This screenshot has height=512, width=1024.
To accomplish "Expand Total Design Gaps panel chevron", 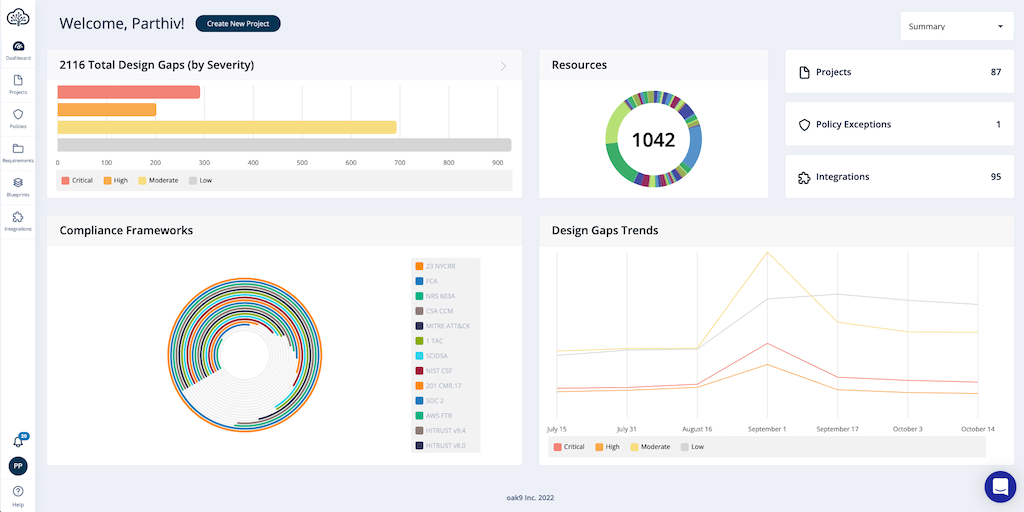I will 503,66.
